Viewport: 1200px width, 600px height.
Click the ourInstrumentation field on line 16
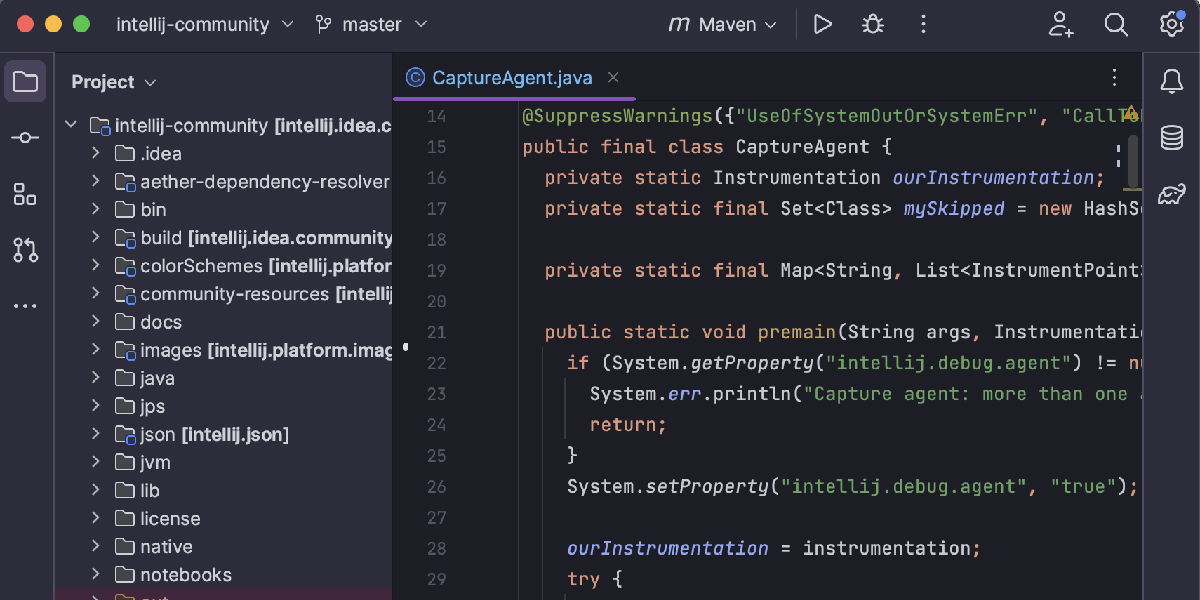[x=993, y=177]
